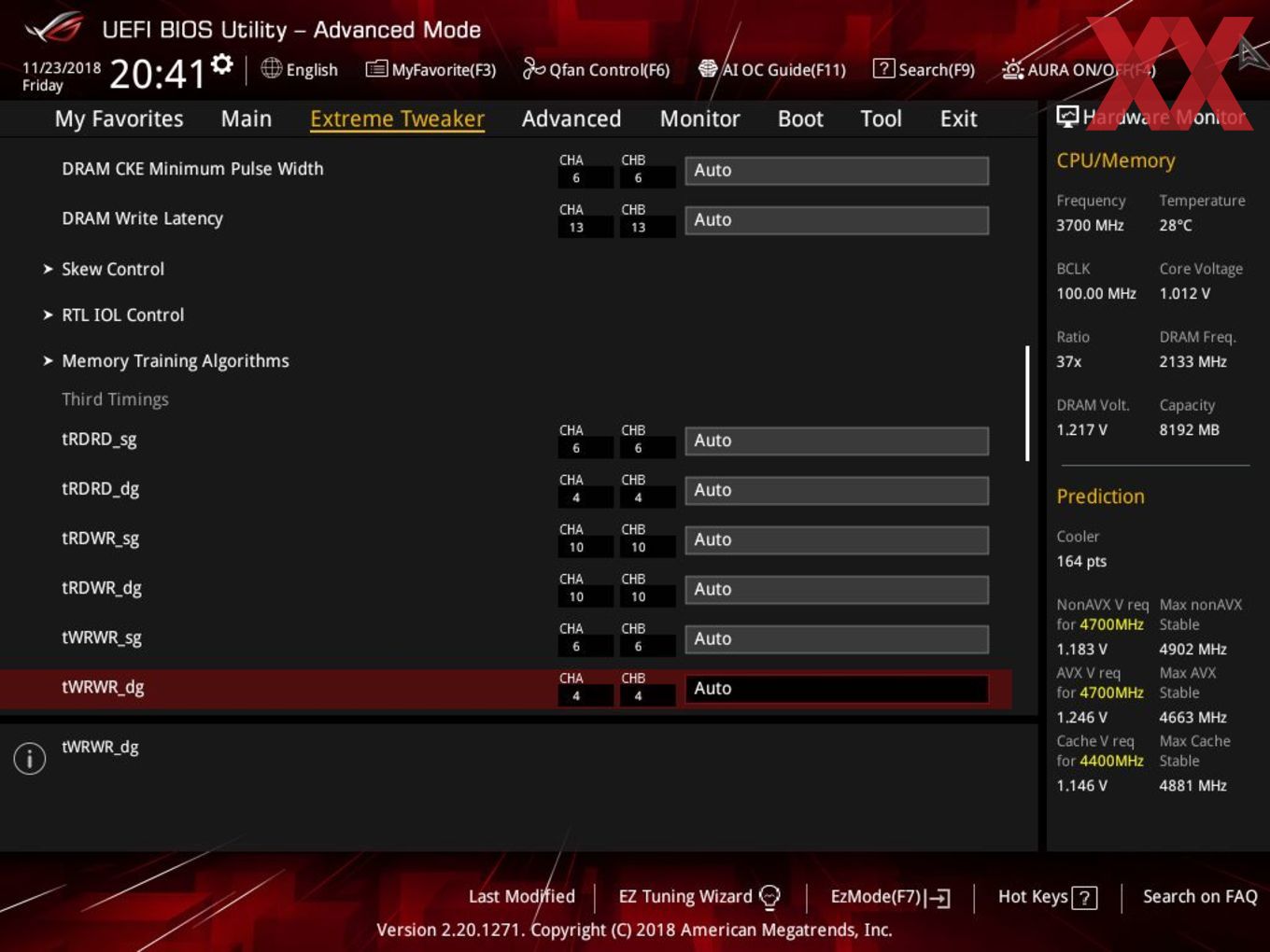Image resolution: width=1270 pixels, height=952 pixels.
Task: Click the Hot Keys question icon
Action: (1084, 898)
